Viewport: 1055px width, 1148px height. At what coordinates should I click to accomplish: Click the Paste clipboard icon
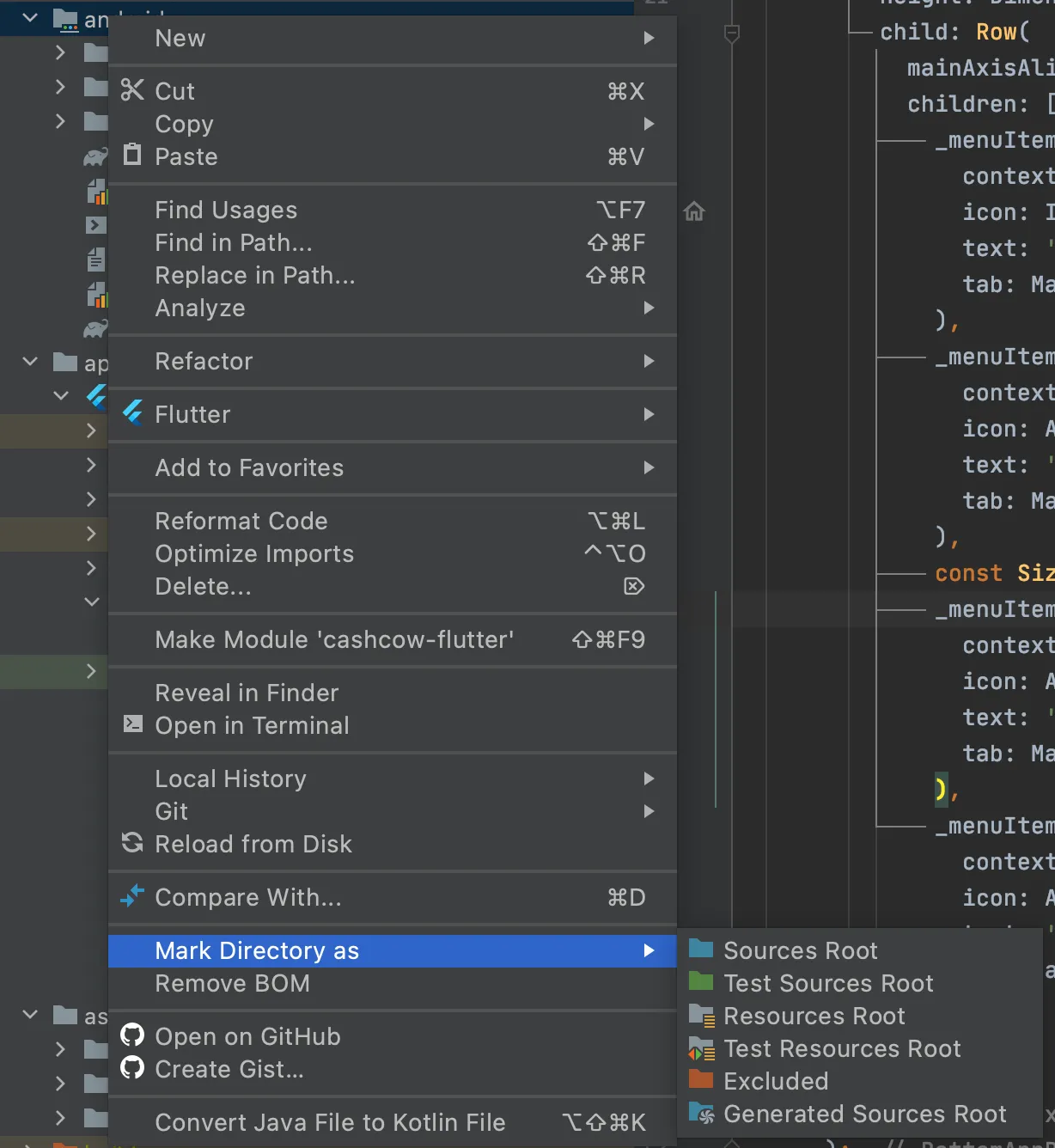131,156
